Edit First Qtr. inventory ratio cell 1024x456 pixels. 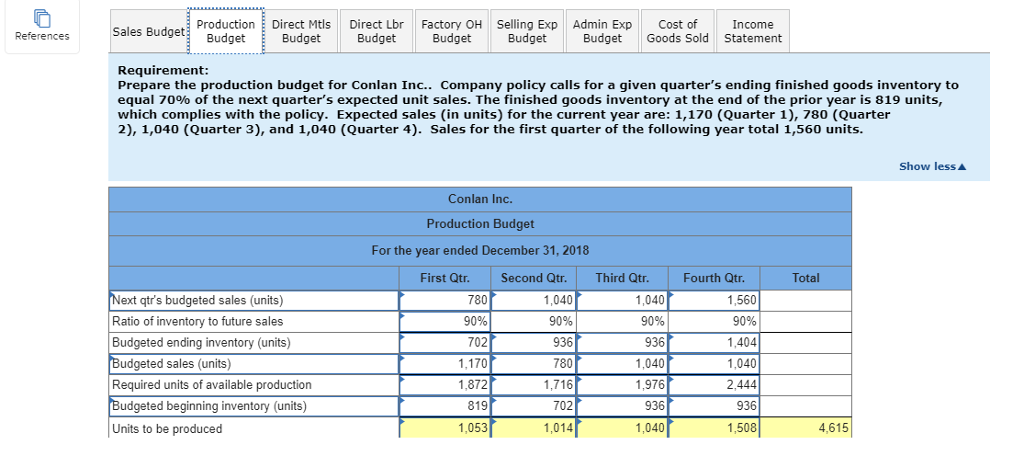pyautogui.click(x=444, y=321)
